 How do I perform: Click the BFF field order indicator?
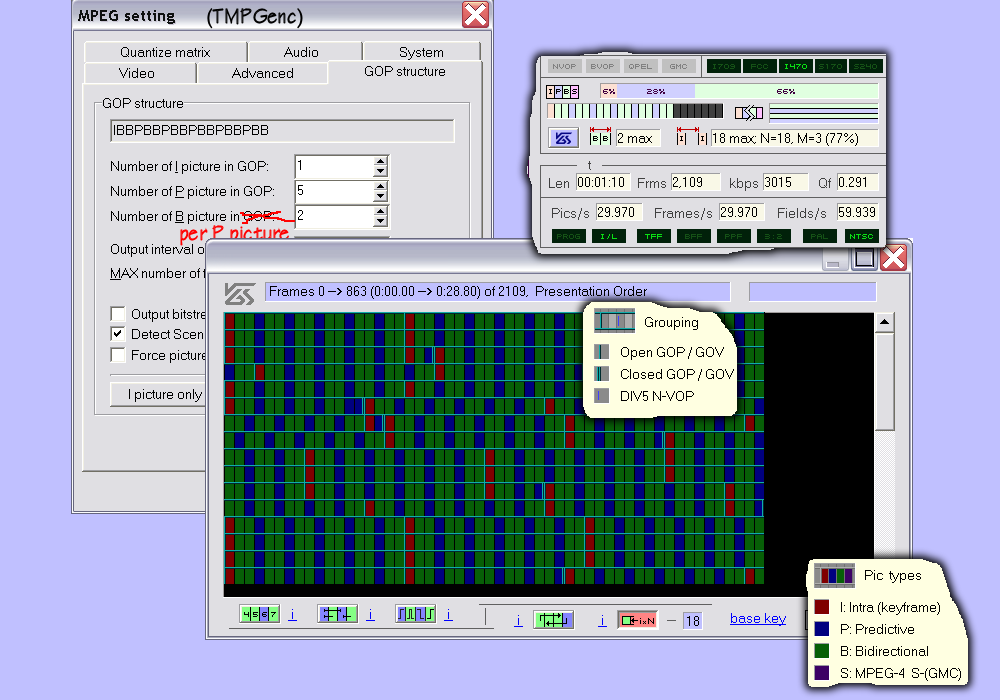click(694, 237)
